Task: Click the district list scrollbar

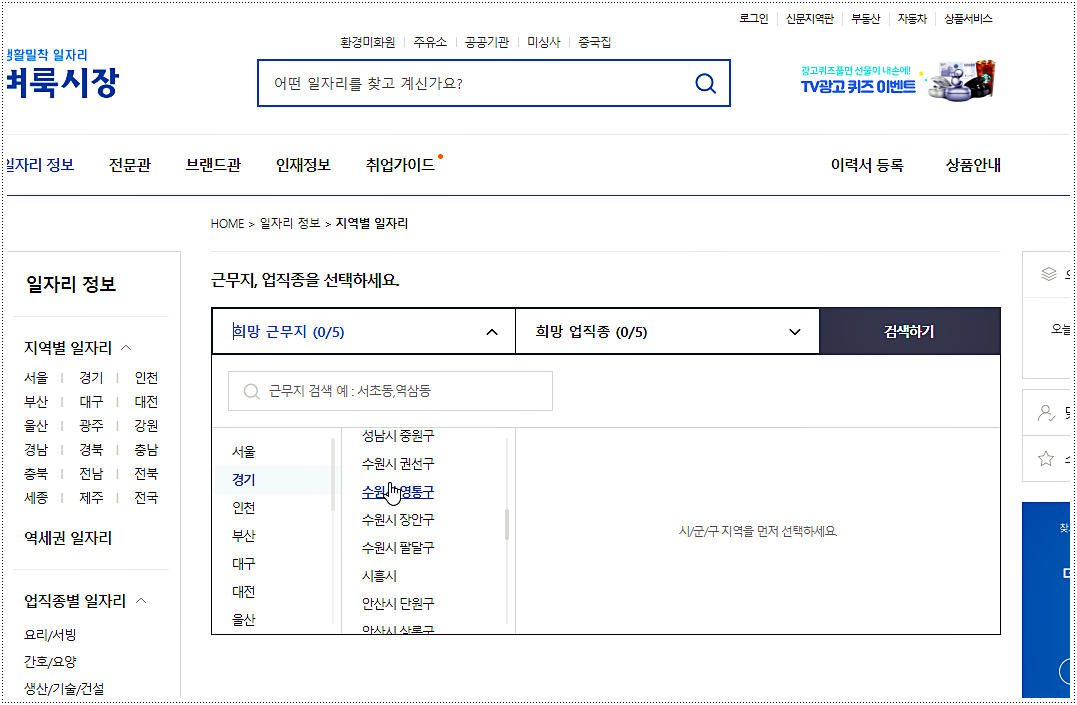Action: click(507, 524)
